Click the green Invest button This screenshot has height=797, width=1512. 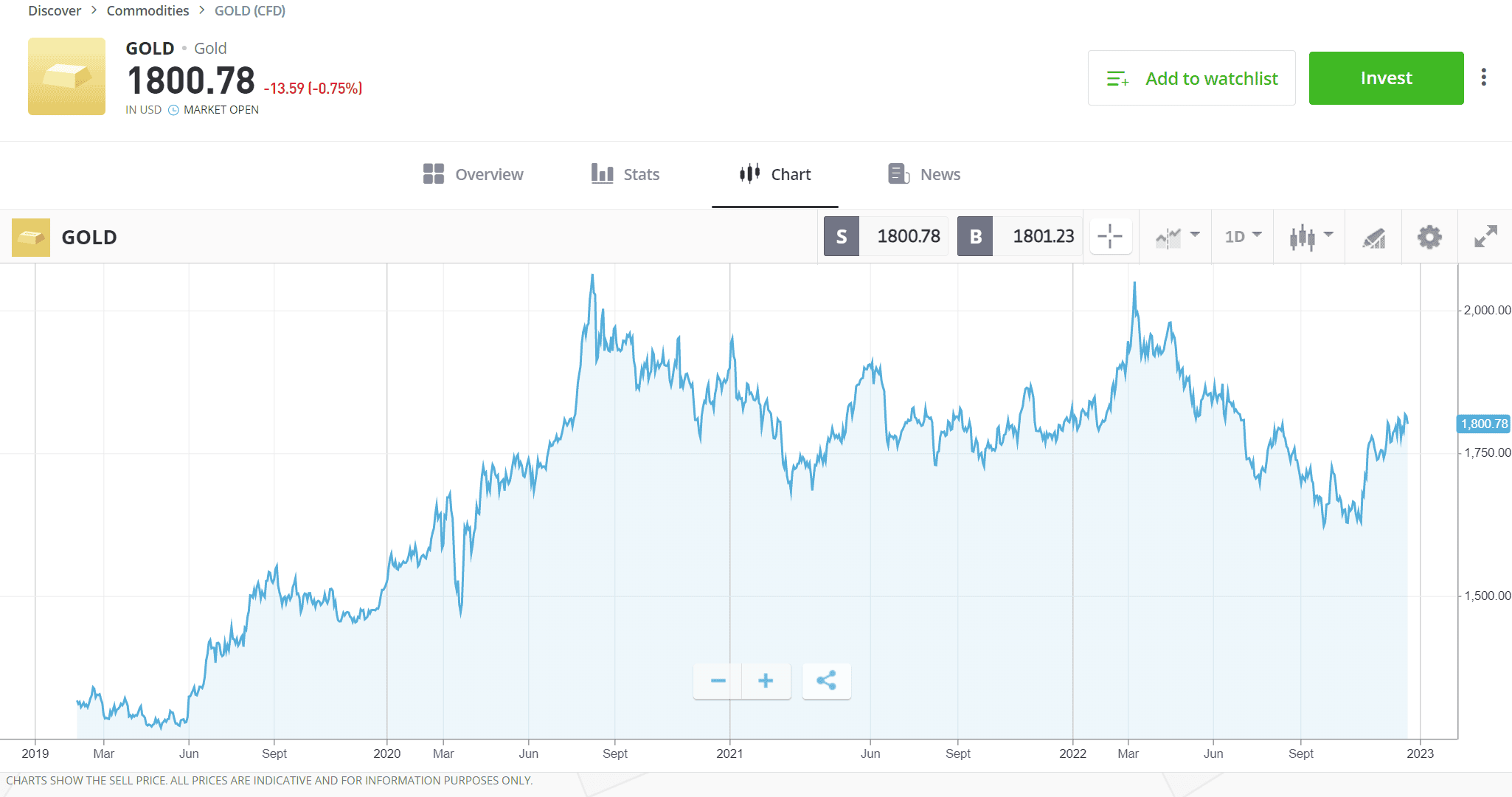click(1386, 78)
